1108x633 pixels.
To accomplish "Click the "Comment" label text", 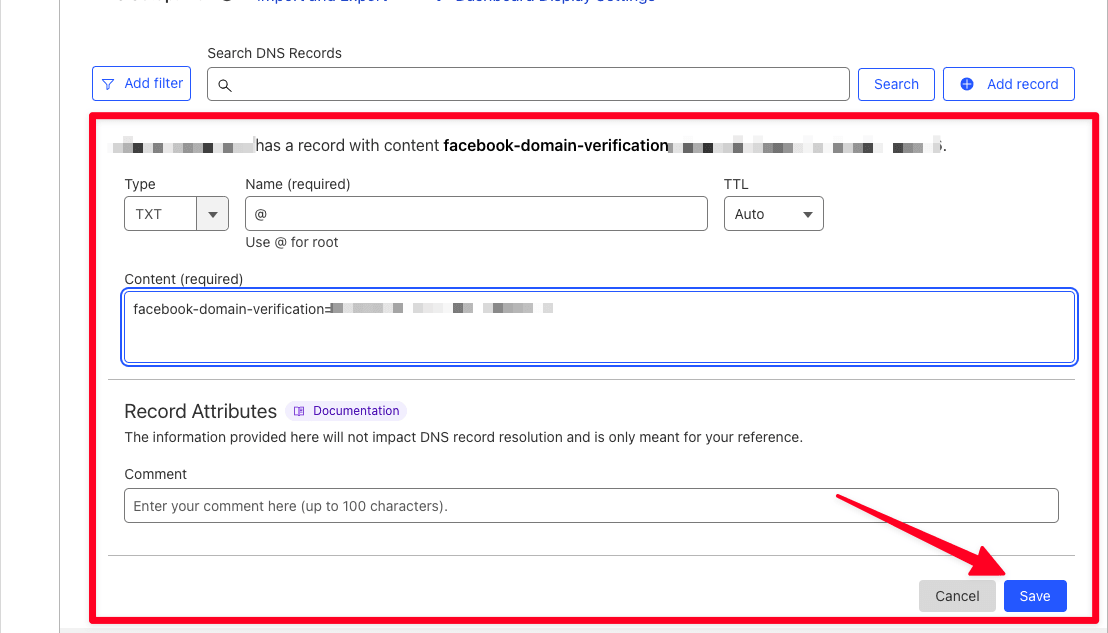I will [155, 474].
